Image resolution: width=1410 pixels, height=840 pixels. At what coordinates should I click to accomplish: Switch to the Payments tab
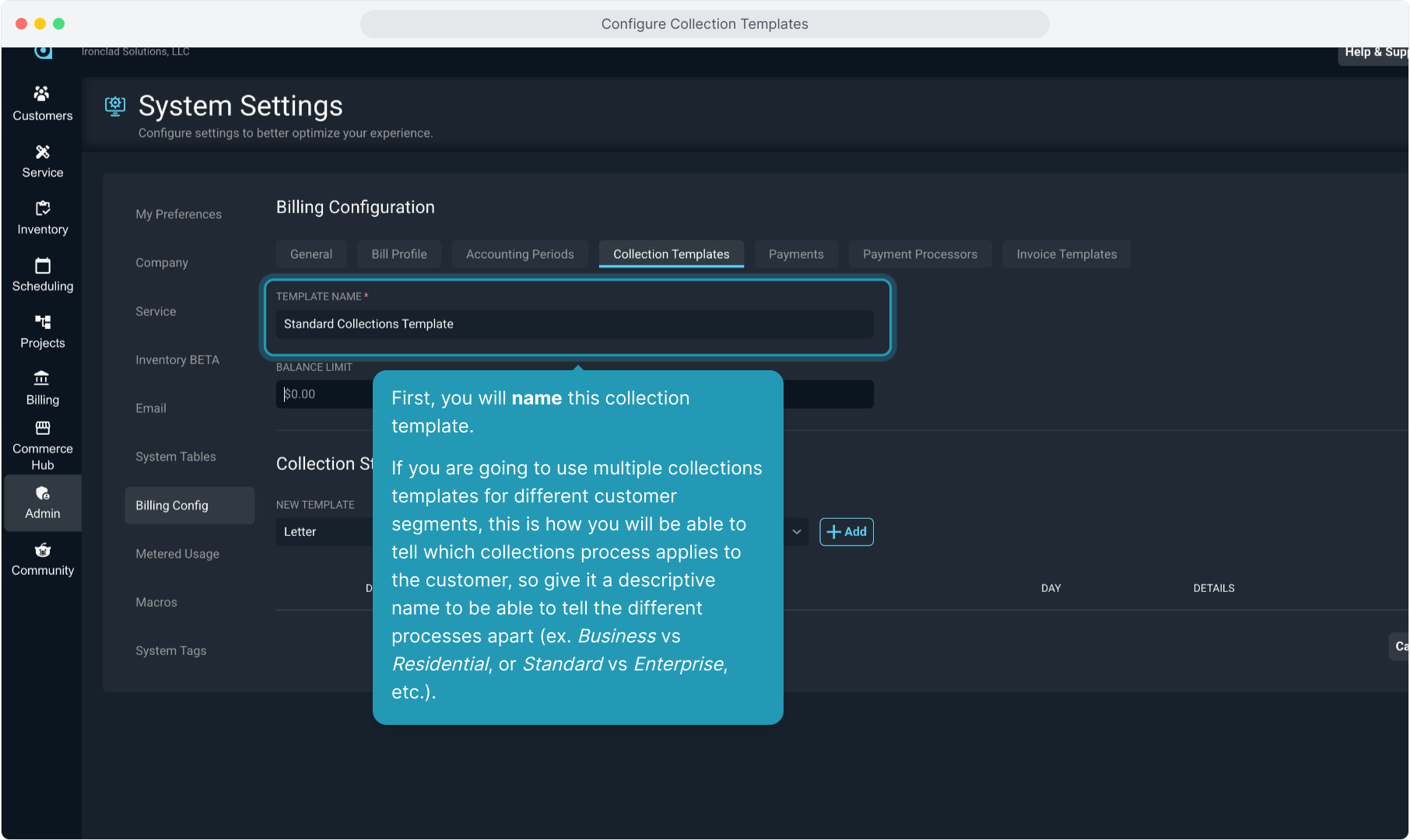(x=795, y=254)
